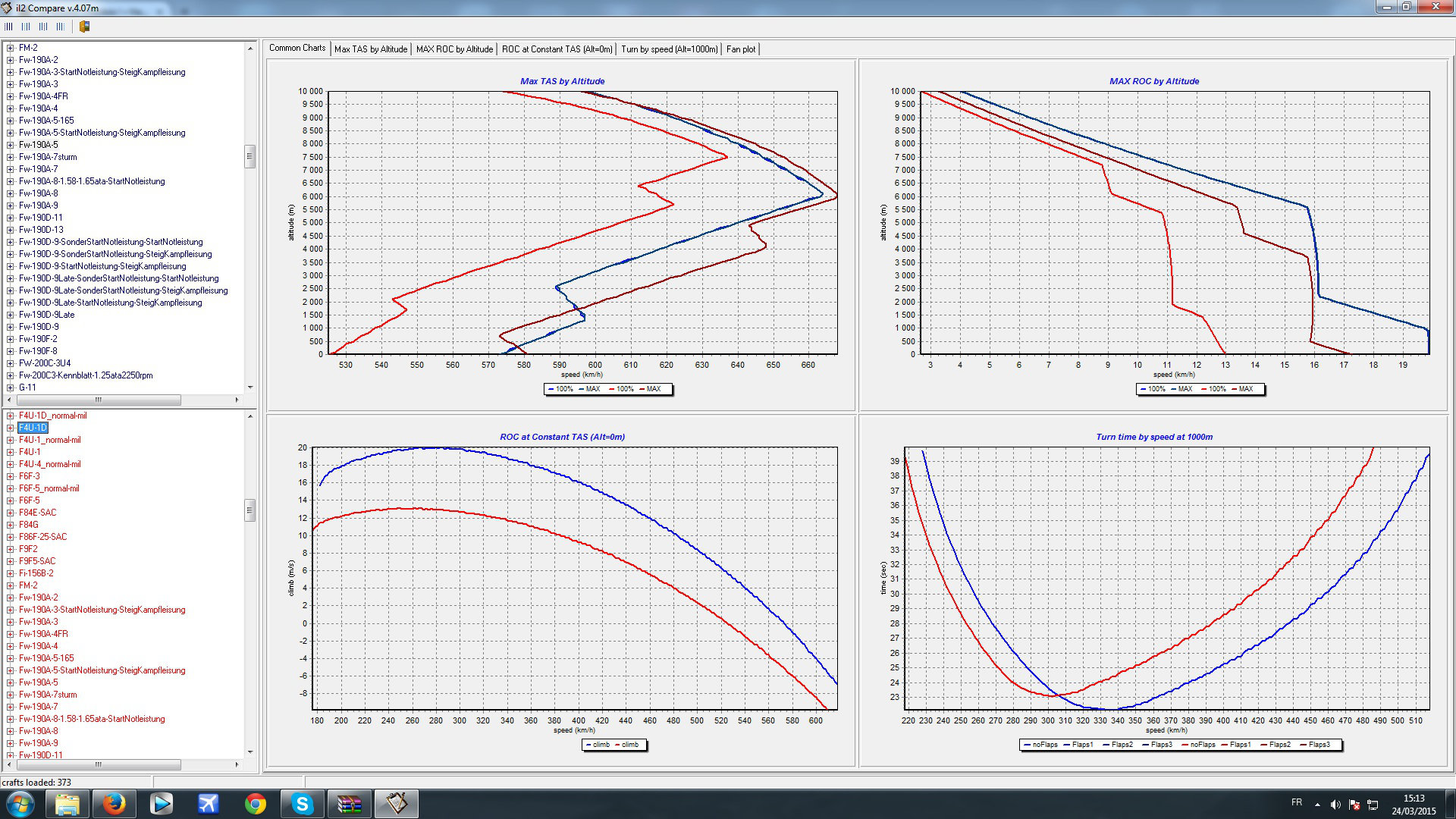Screen dimensions: 1456x819
Task: Click lower list horizontal scrollbar thumb
Action: (x=98, y=764)
